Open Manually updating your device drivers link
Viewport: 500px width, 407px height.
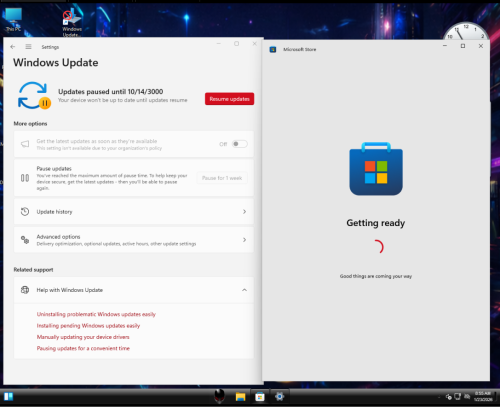[x=83, y=337]
